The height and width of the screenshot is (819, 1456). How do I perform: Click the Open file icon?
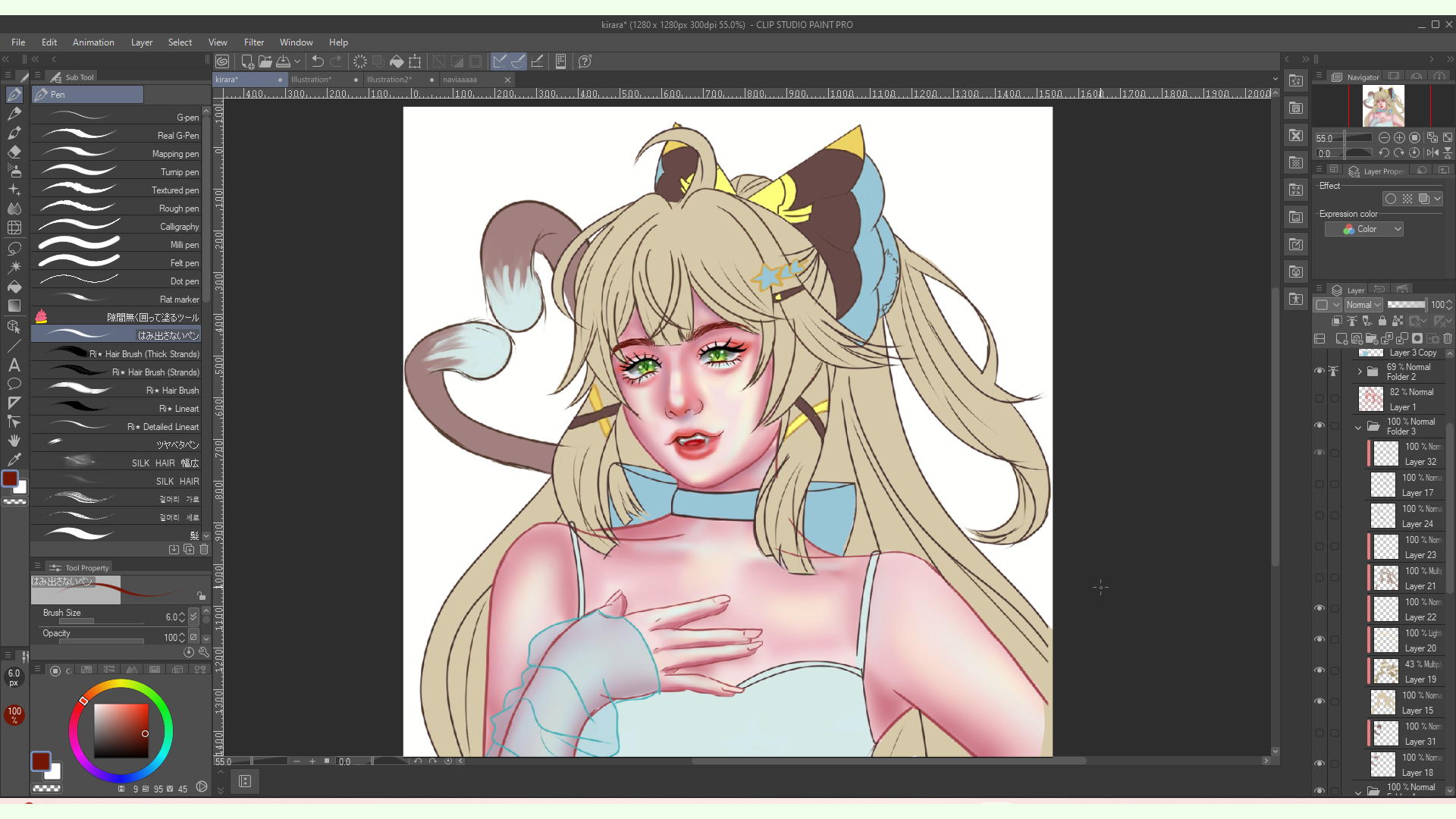265,61
